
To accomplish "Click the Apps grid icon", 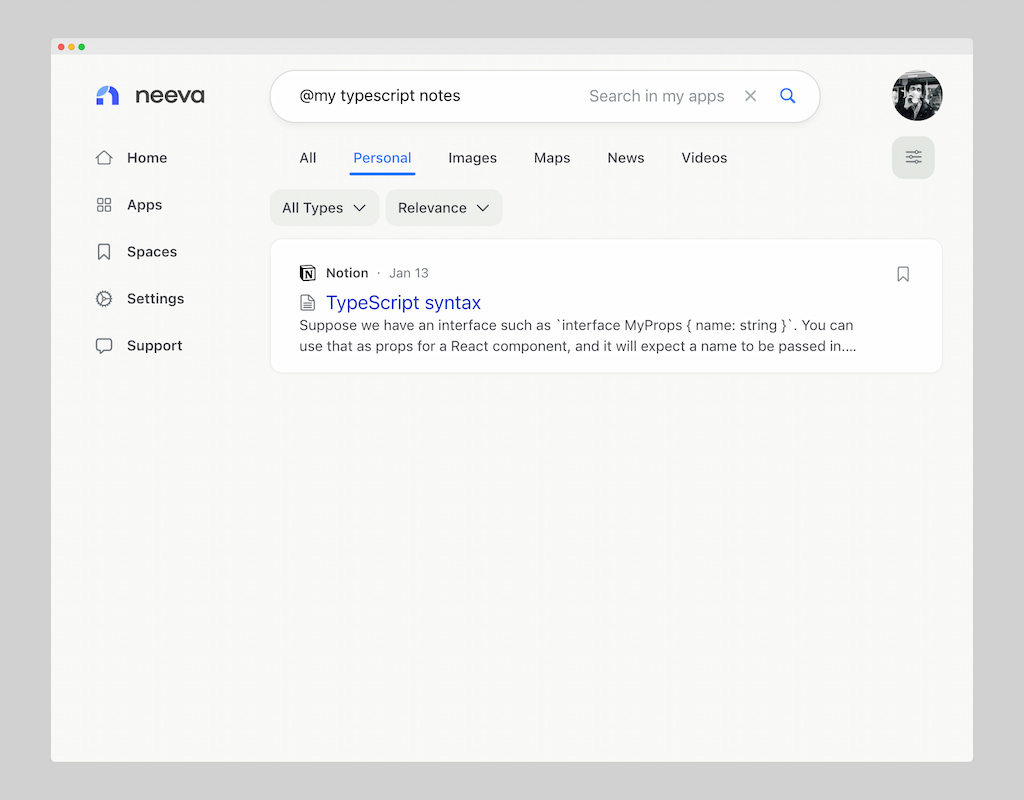I will 104,205.
